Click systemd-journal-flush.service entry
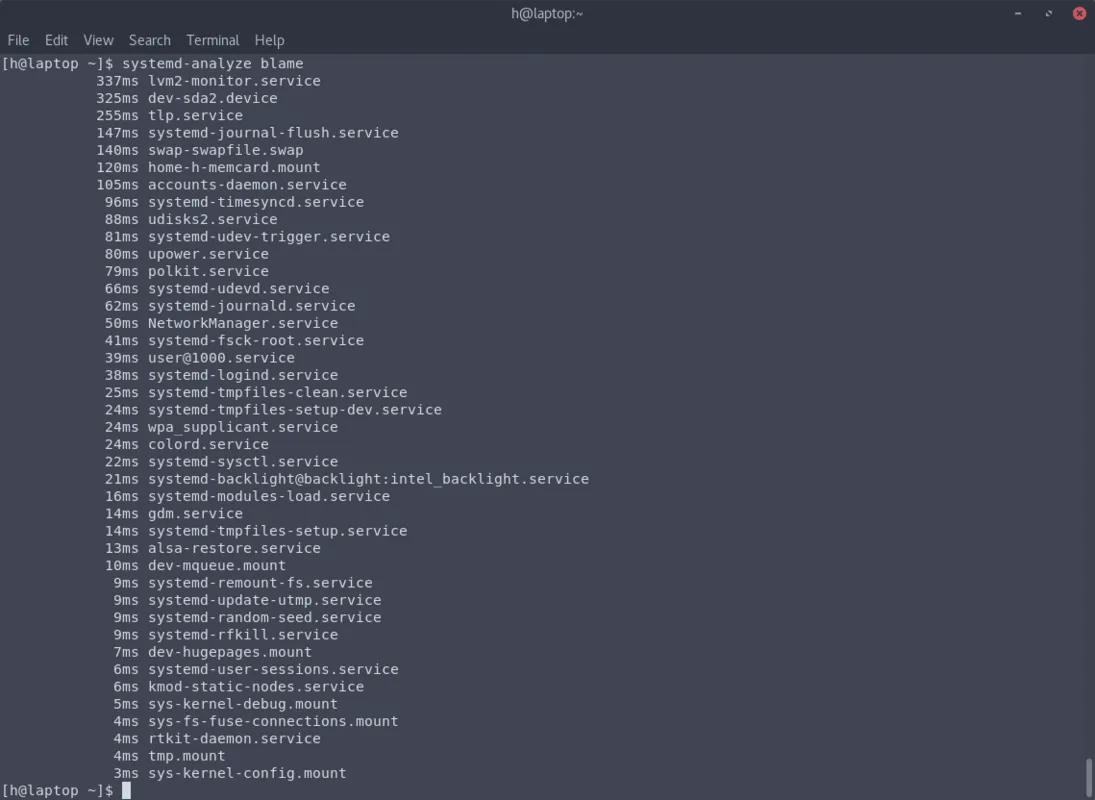The image size is (1095, 800). [247, 133]
